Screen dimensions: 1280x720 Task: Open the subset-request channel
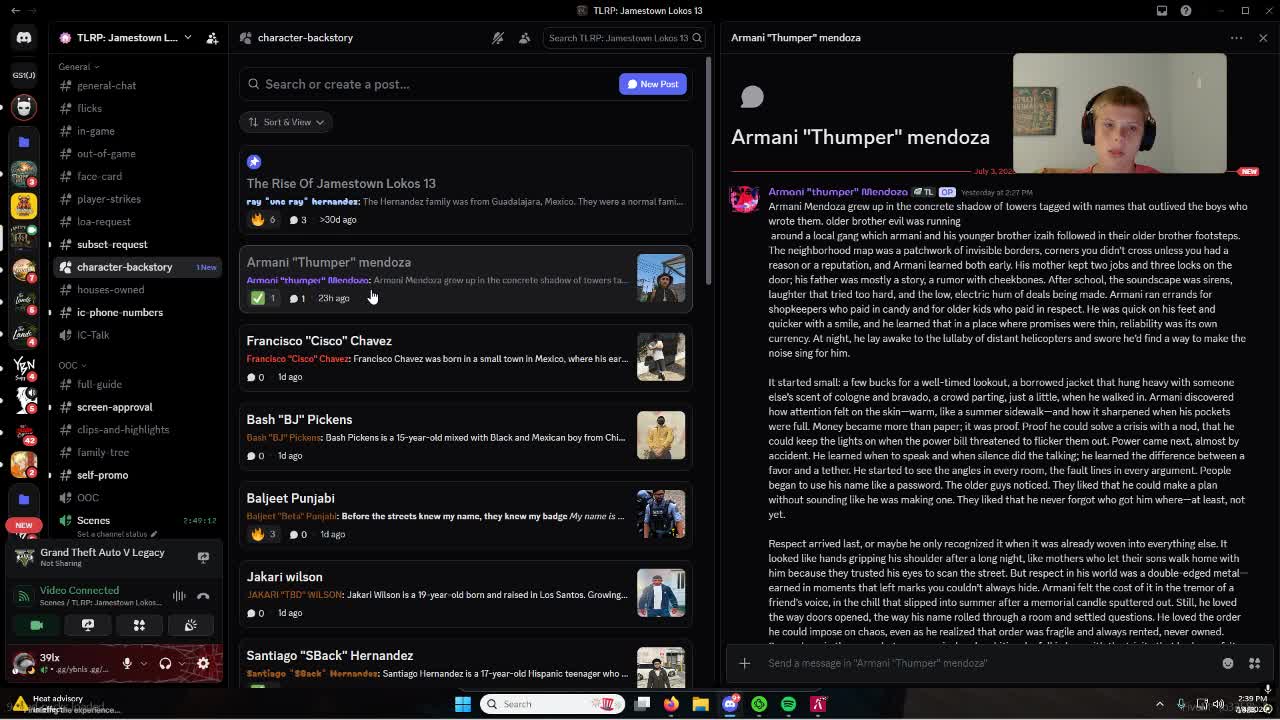tap(139, 244)
